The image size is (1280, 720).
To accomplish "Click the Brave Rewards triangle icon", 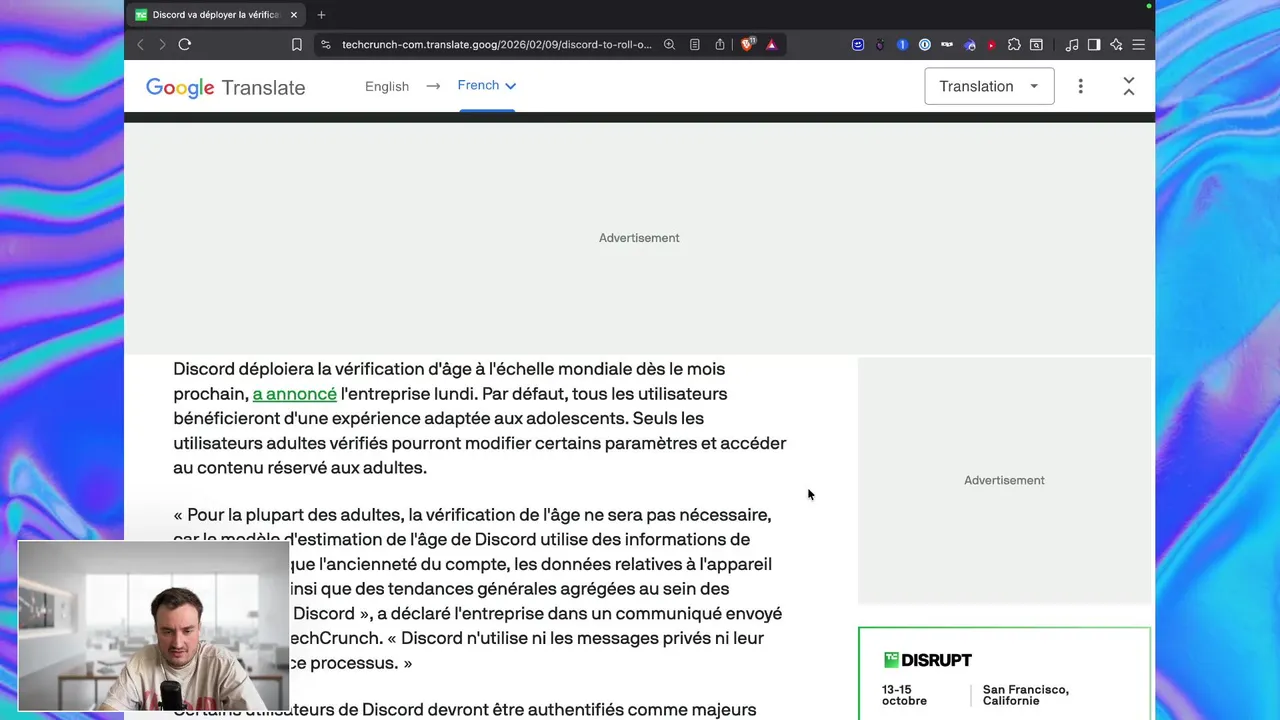I will point(771,45).
